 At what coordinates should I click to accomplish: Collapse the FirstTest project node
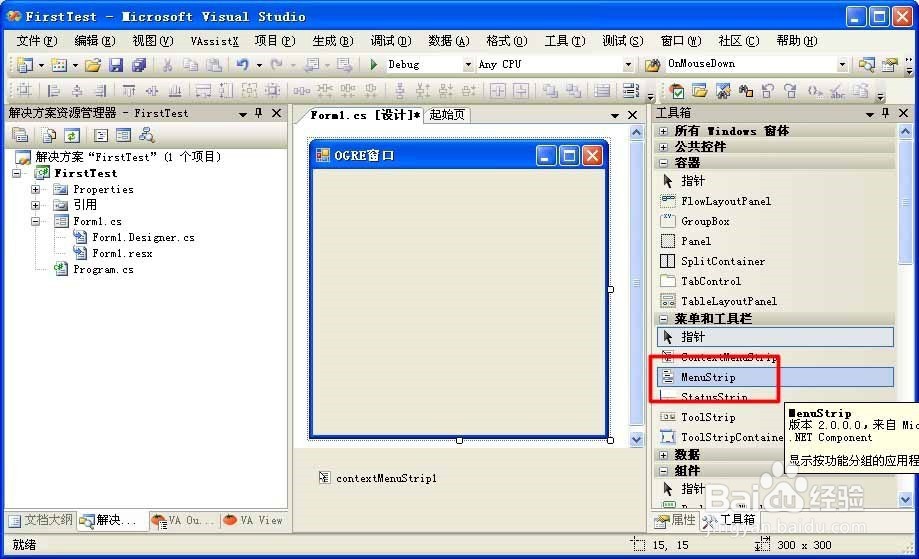(x=16, y=173)
